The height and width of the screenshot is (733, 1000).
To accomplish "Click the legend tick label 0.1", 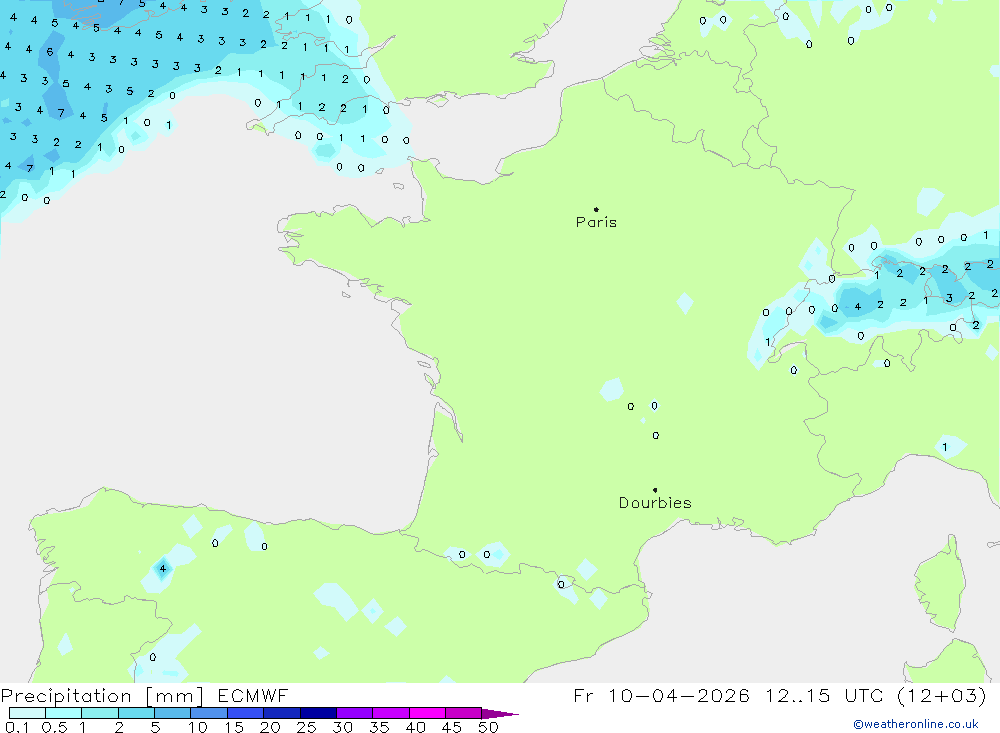I will click(x=17, y=727).
